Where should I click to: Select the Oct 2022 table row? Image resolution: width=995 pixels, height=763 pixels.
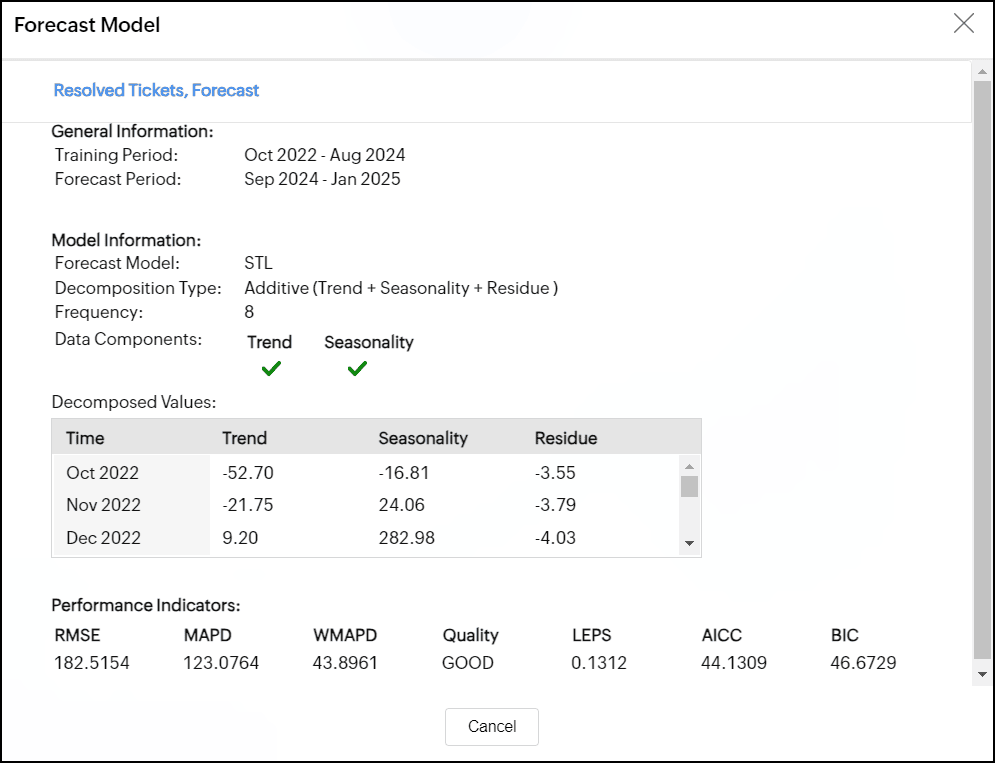103,472
